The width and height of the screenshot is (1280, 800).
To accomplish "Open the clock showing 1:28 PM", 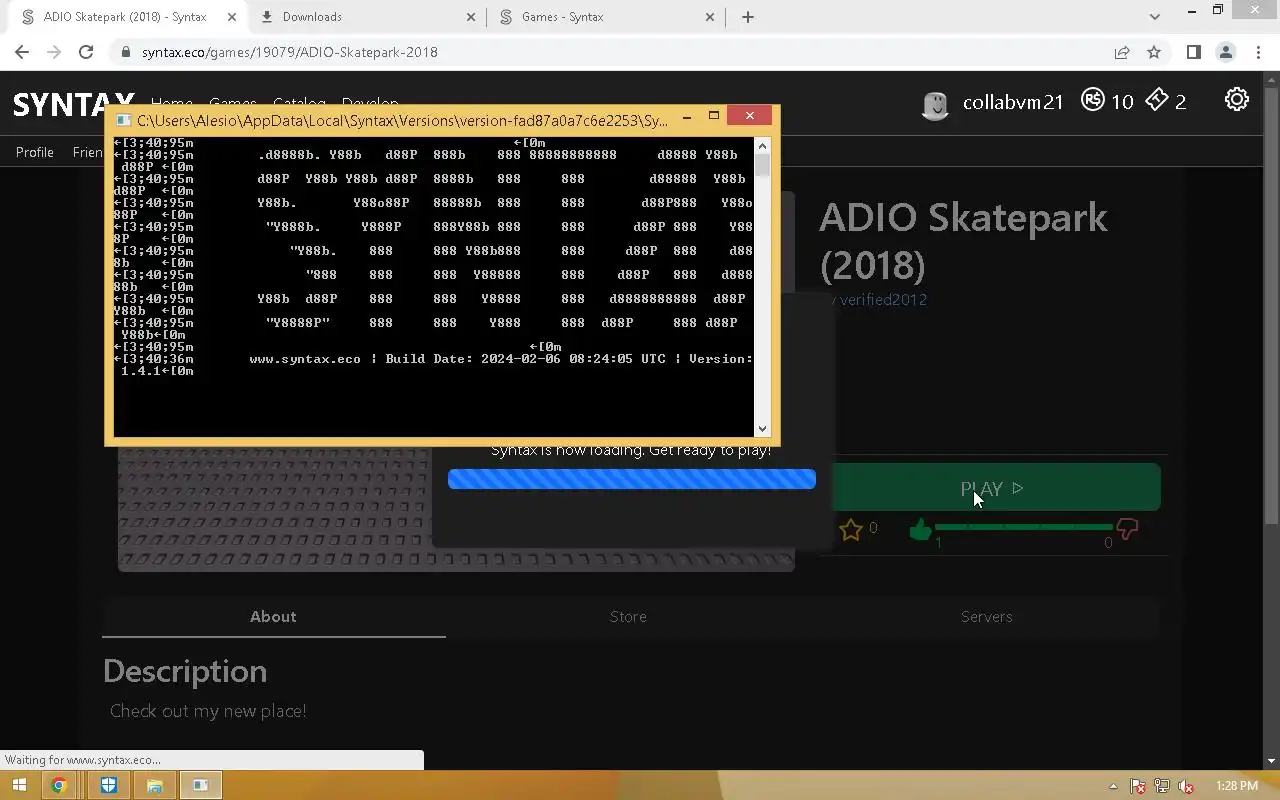I will point(1237,786).
